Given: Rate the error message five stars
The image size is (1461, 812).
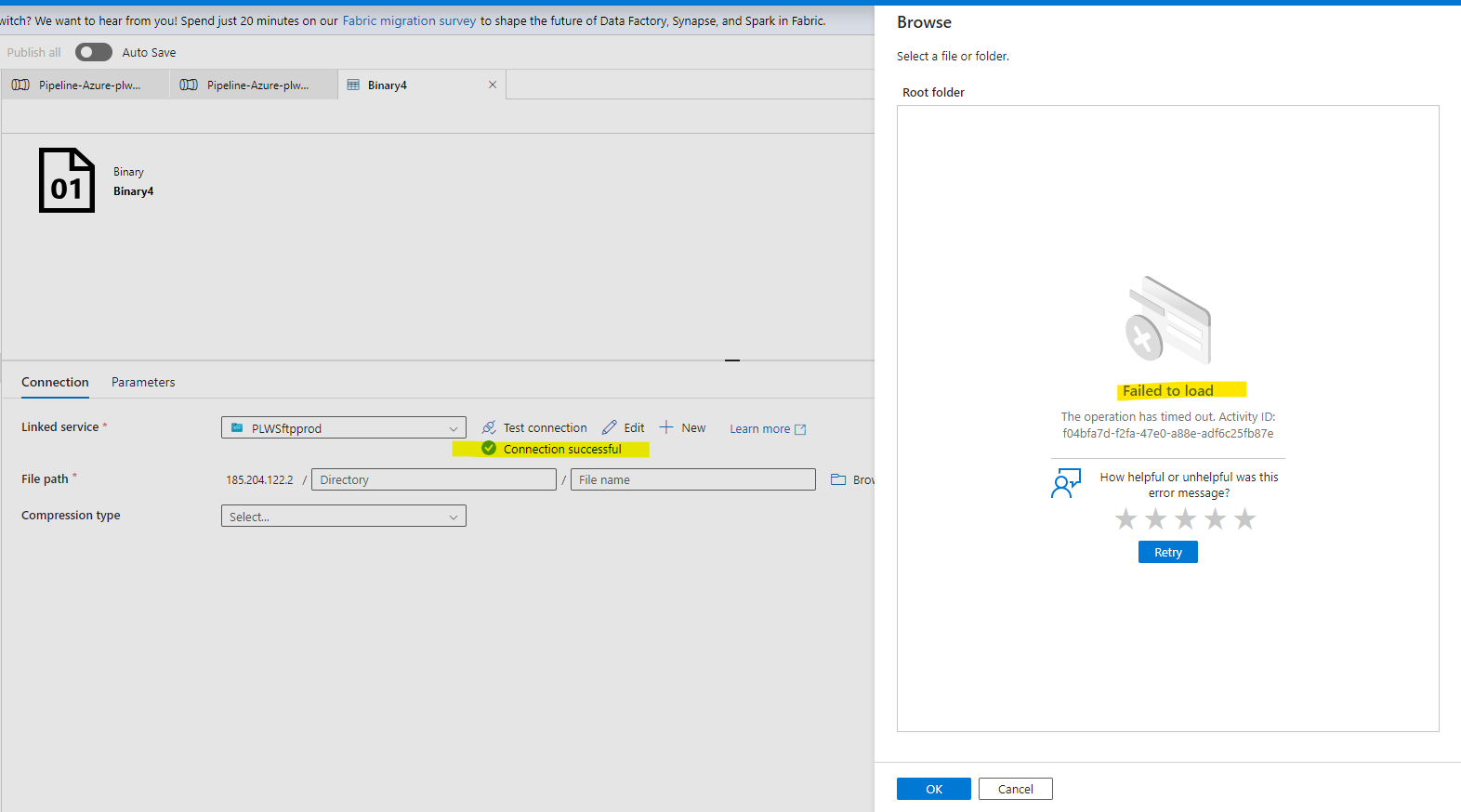Looking at the screenshot, I should click(x=1244, y=518).
